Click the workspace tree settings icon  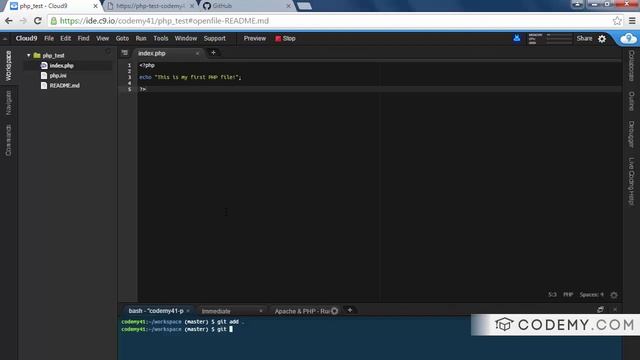[x=108, y=52]
